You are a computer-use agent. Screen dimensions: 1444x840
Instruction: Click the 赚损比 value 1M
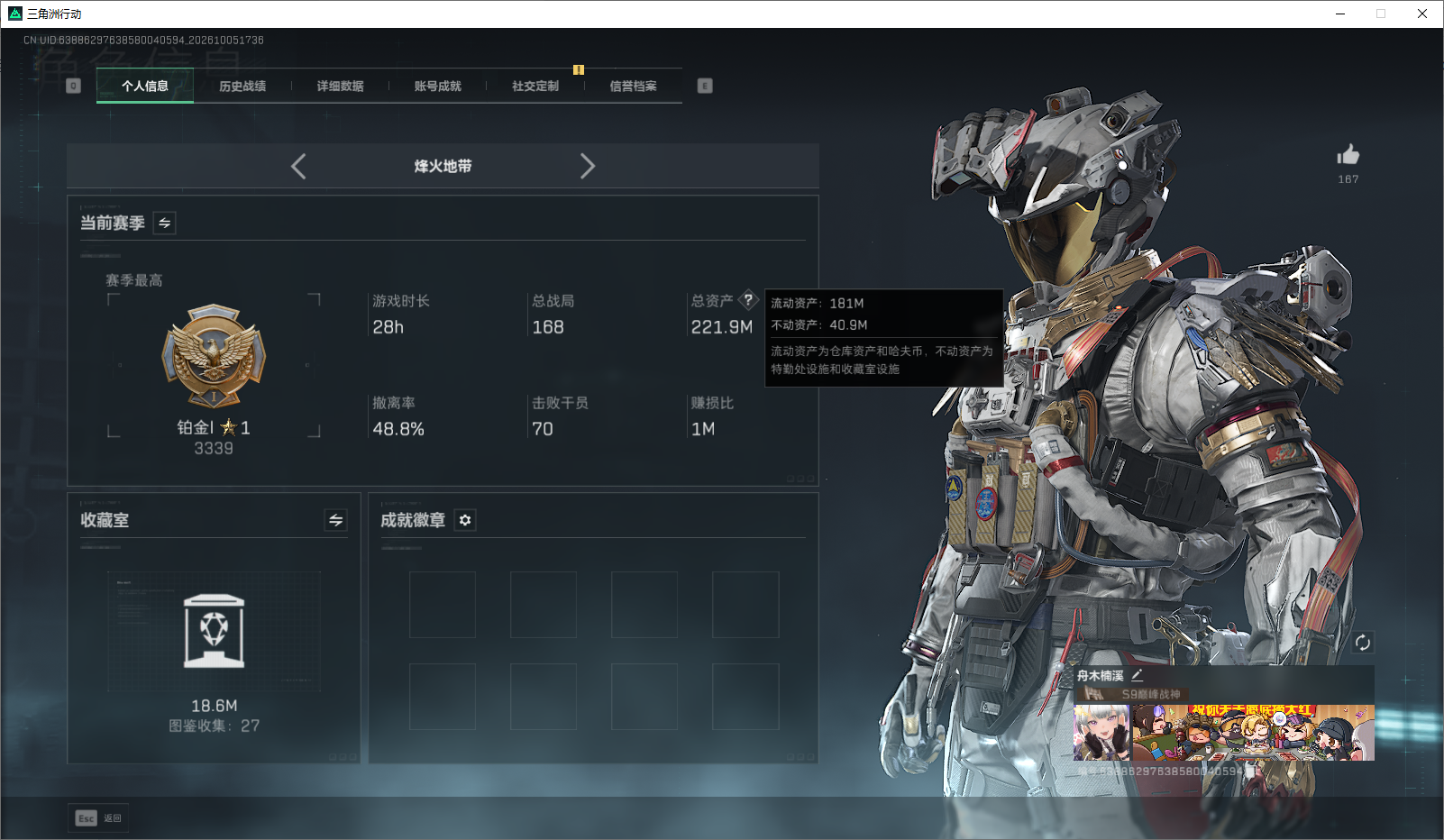(703, 429)
